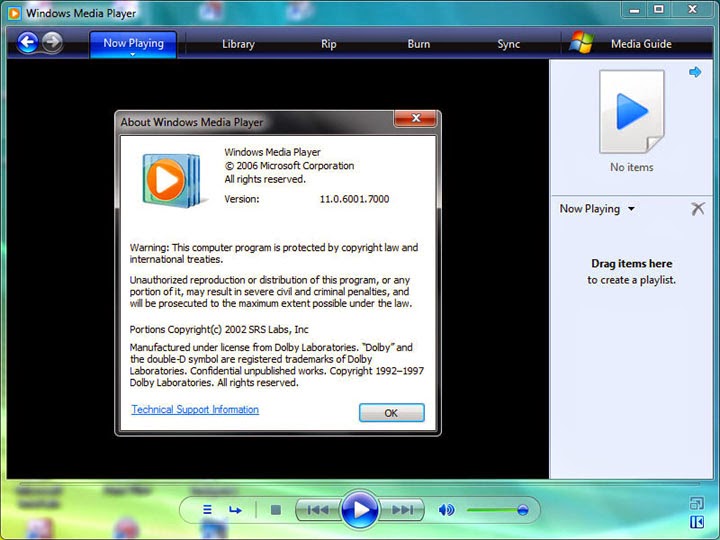
Task: Maximize the Windows Media Player window
Action: pos(659,10)
